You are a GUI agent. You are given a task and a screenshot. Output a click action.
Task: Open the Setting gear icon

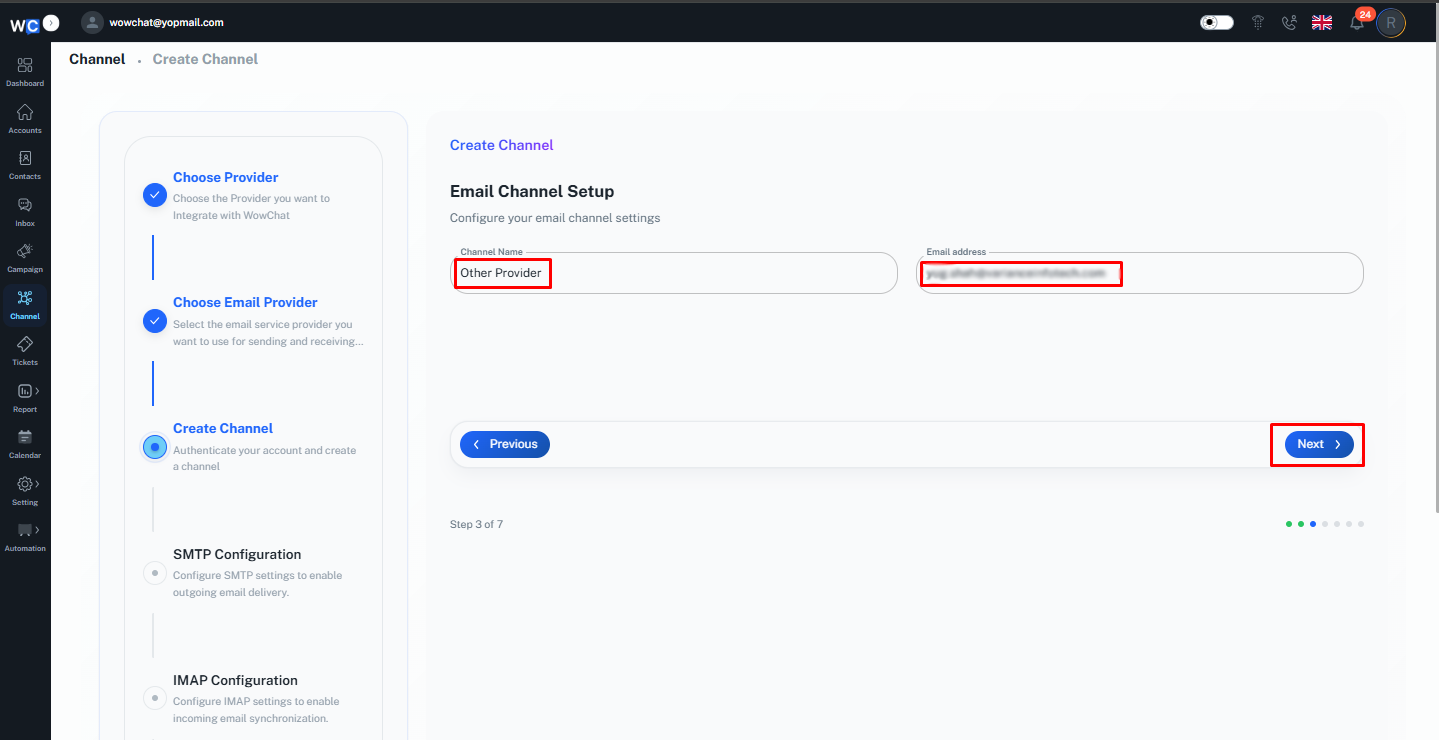point(25,484)
